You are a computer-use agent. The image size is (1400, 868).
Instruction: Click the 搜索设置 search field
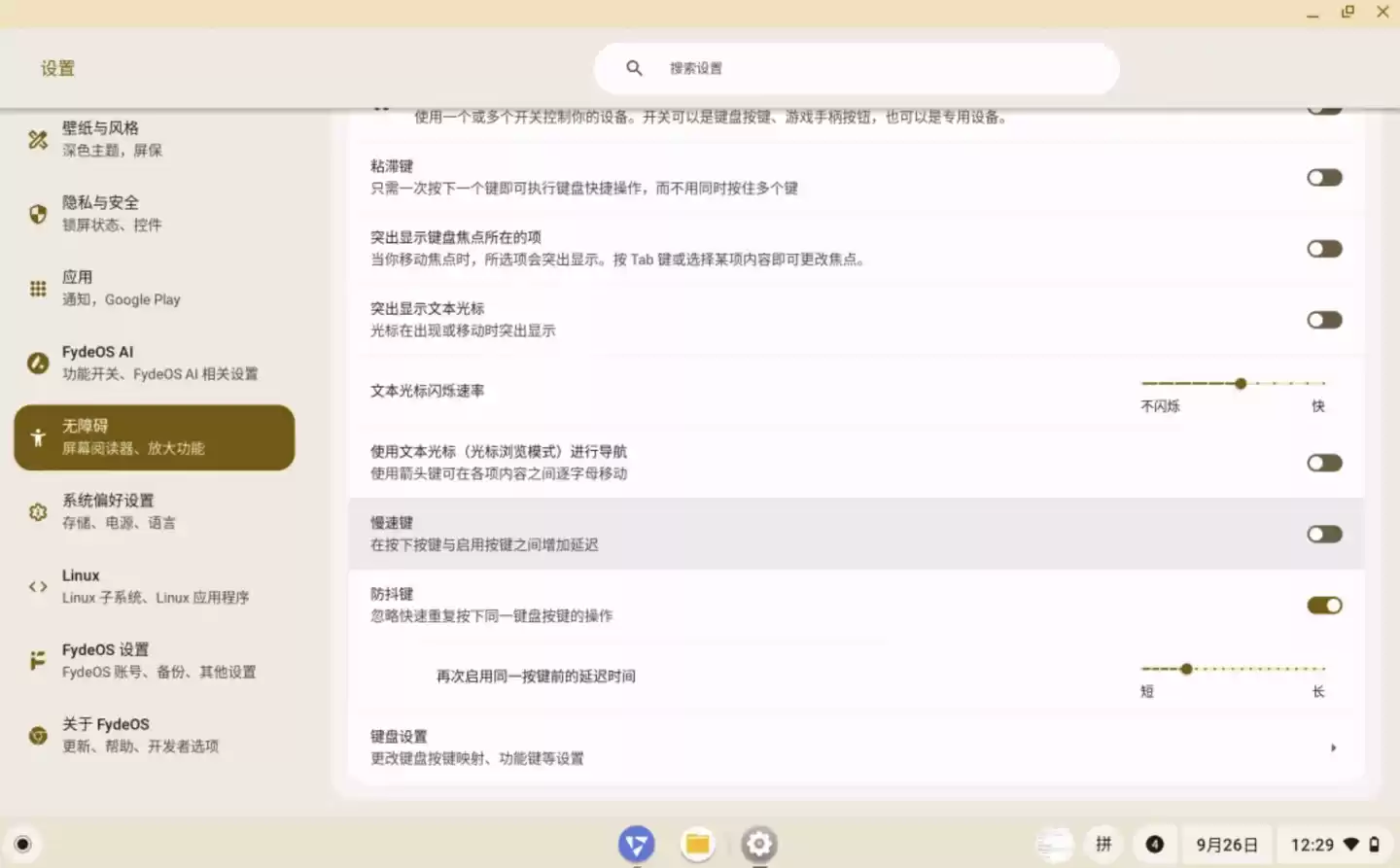click(x=856, y=68)
